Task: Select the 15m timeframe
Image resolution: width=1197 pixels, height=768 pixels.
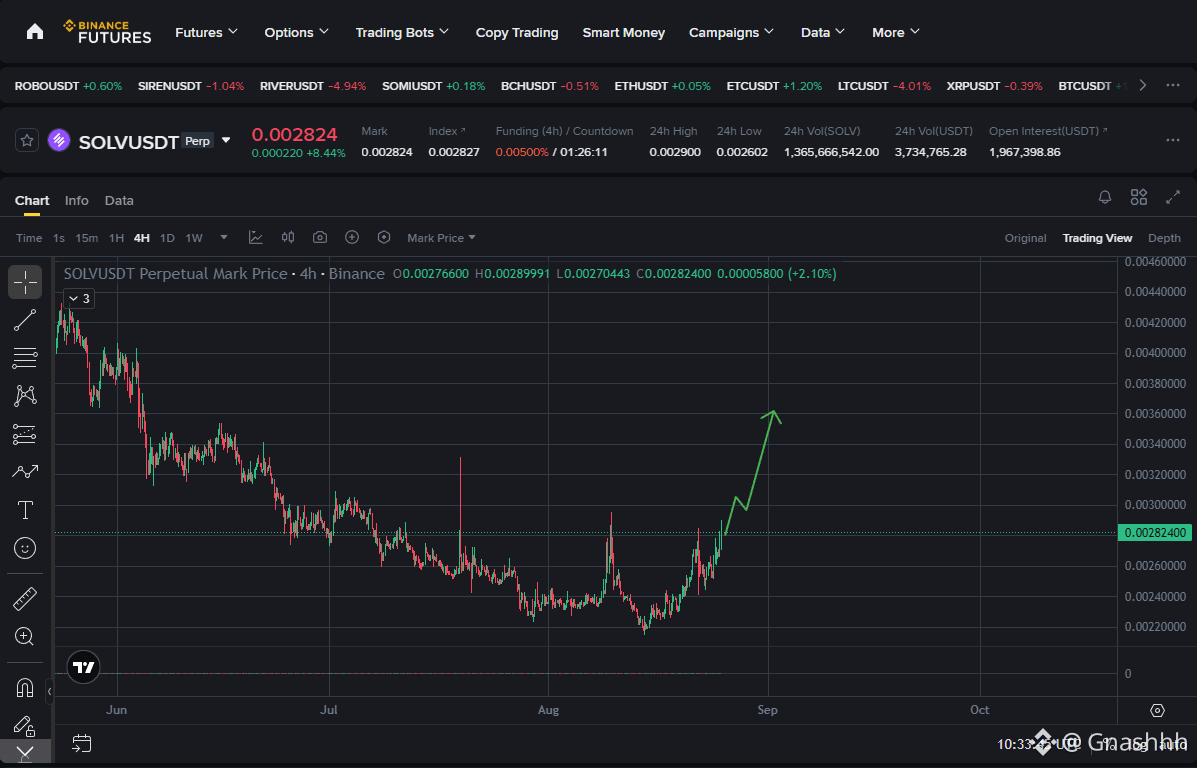Action: point(86,238)
